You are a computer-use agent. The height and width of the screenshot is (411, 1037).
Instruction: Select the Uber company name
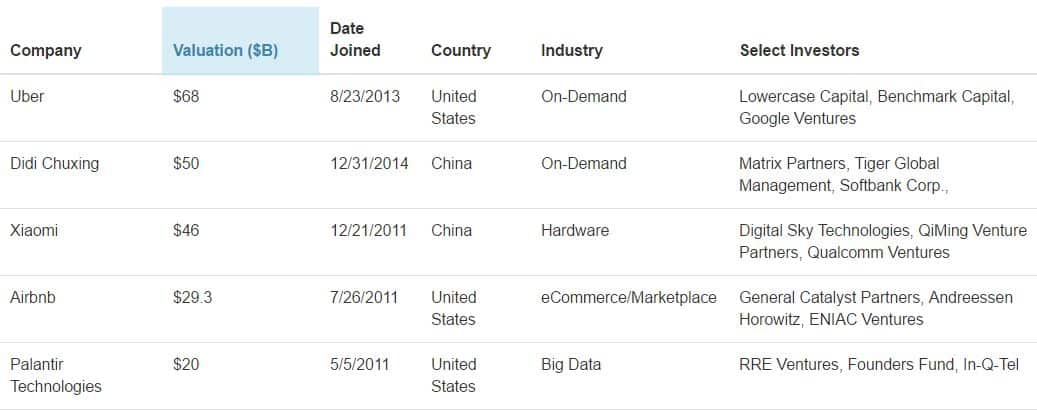pos(27,97)
